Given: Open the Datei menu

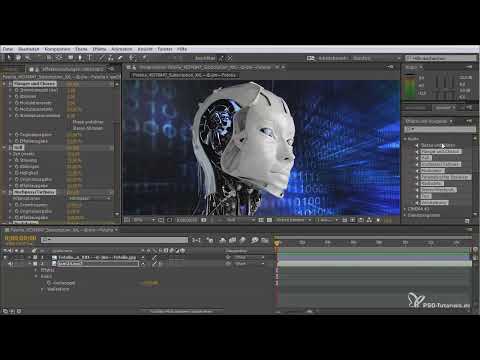Looking at the screenshot, I should (8, 49).
